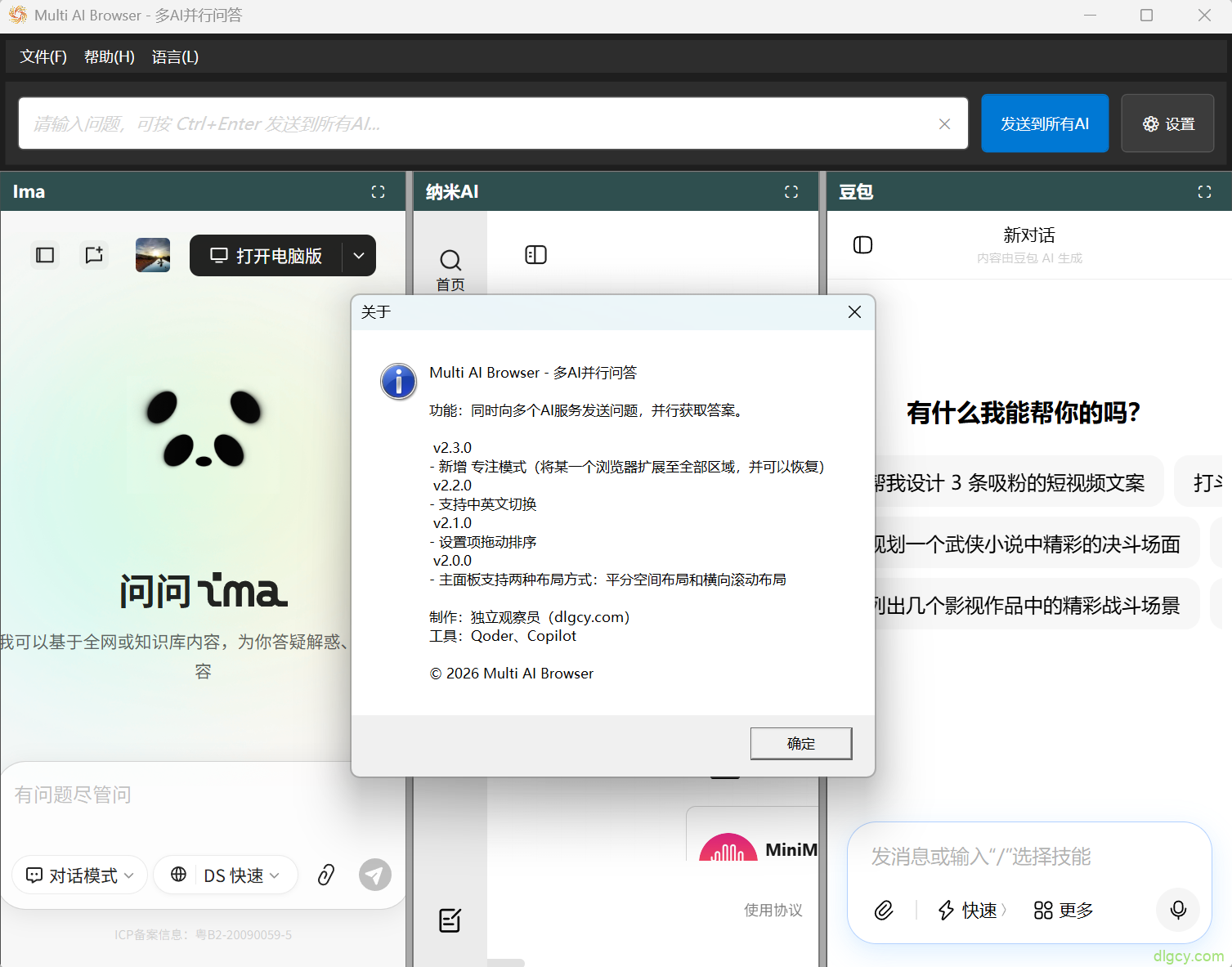
Task: Click the Ima user avatar thumbnail
Action: [x=153, y=255]
